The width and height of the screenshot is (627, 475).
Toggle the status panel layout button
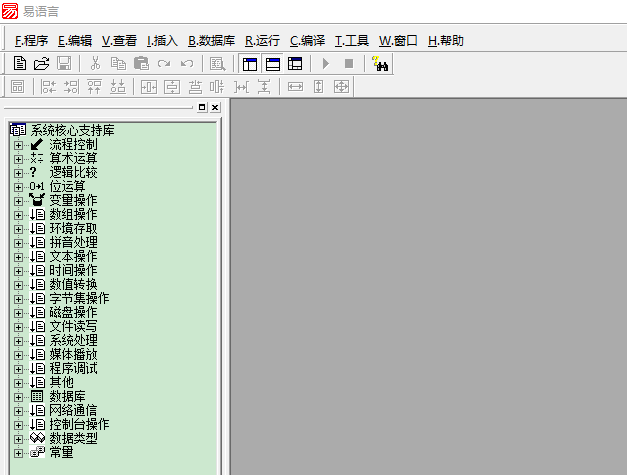(x=273, y=64)
